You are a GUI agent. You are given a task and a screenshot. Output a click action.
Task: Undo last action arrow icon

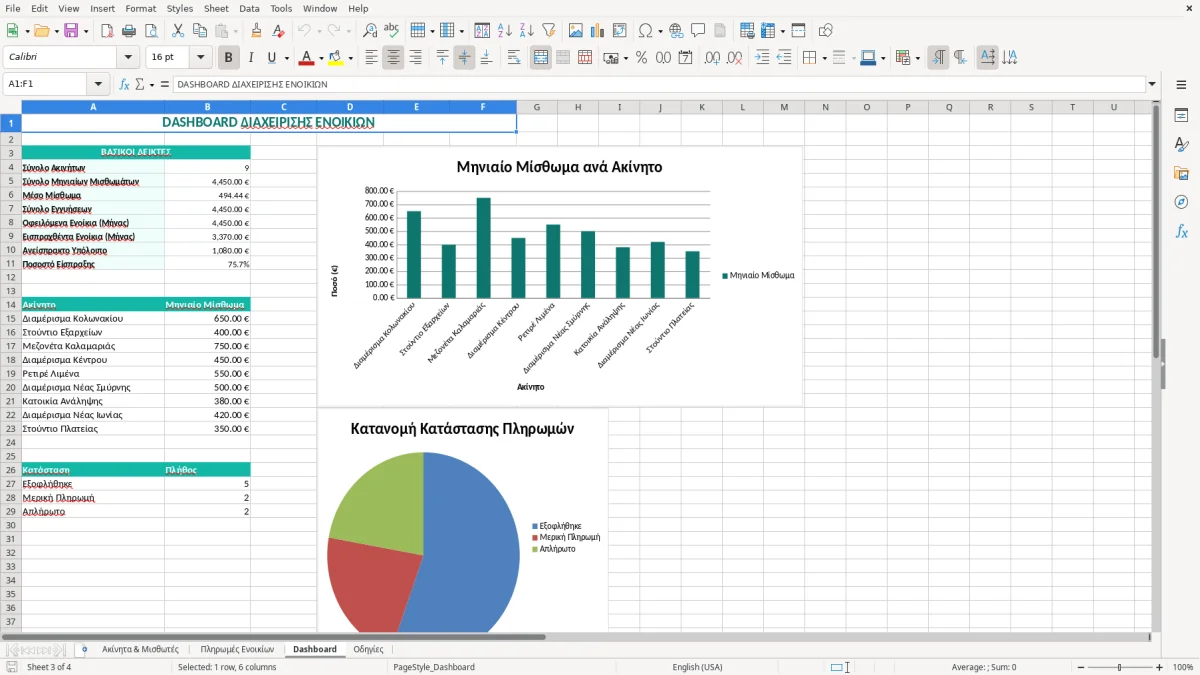click(303, 31)
